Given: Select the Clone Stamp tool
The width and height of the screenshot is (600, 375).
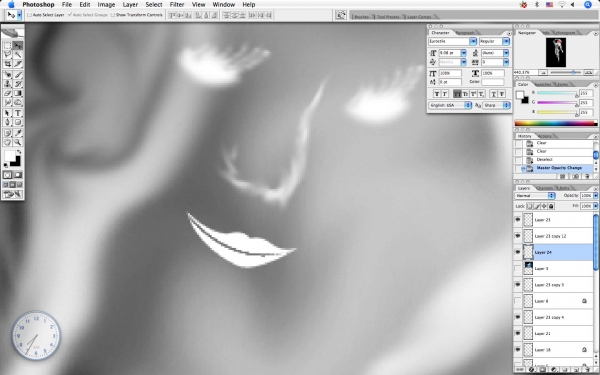Looking at the screenshot, I should pos(7,84).
